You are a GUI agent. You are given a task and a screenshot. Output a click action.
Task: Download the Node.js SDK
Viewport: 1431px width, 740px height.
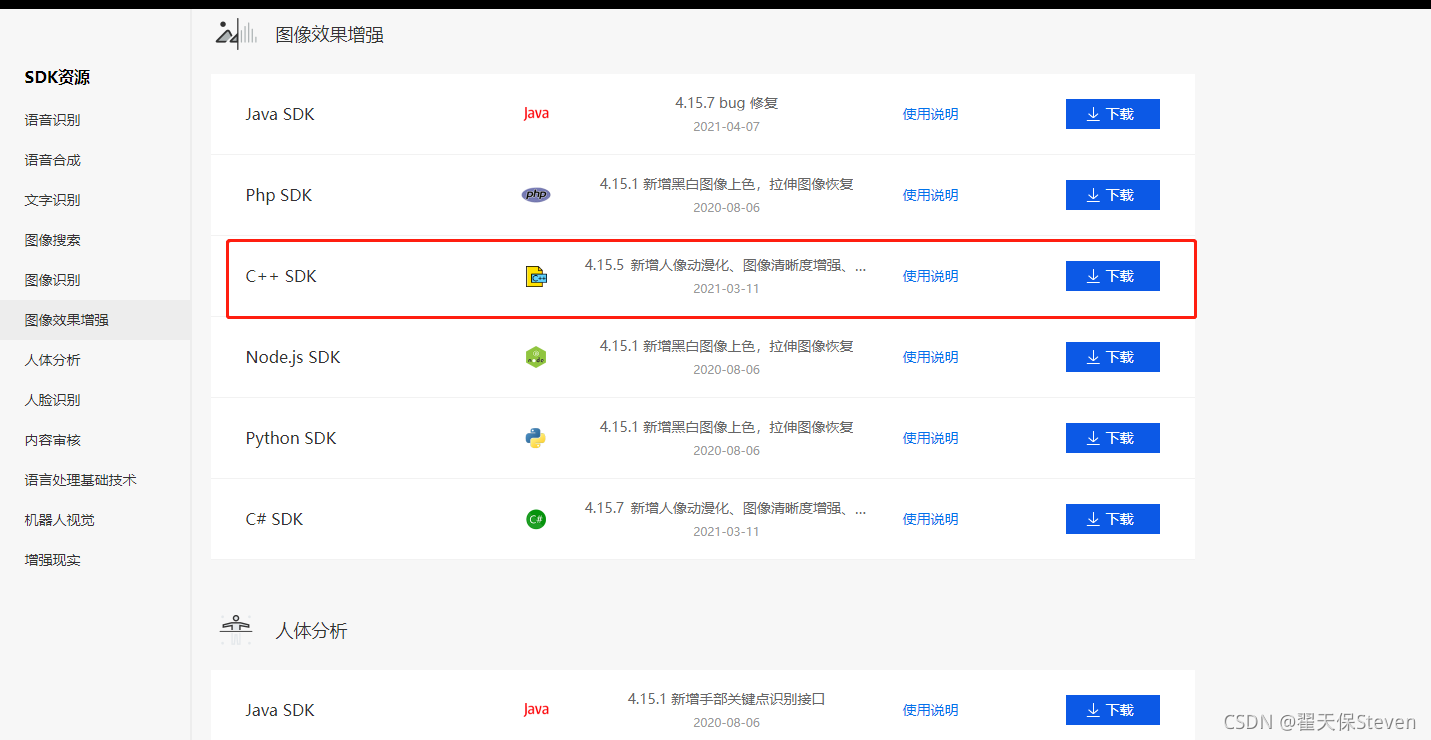(x=1113, y=357)
